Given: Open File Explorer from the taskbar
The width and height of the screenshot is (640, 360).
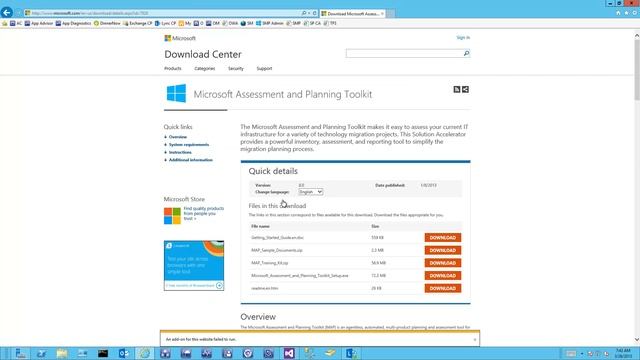Looking at the screenshot, I should click(62, 353).
